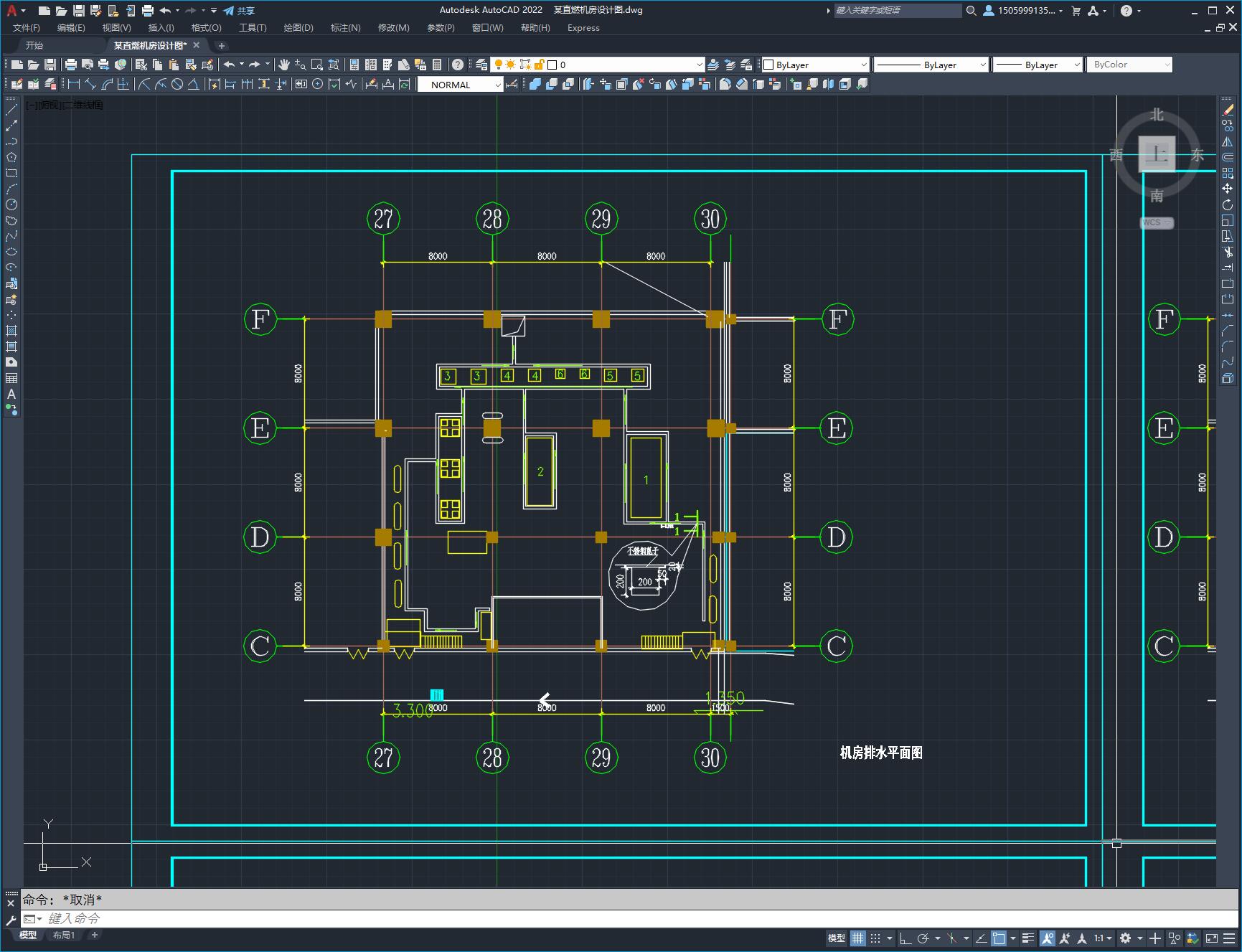The image size is (1242, 952).
Task: Click the Save icon in quick access toolbar
Action: click(79, 11)
